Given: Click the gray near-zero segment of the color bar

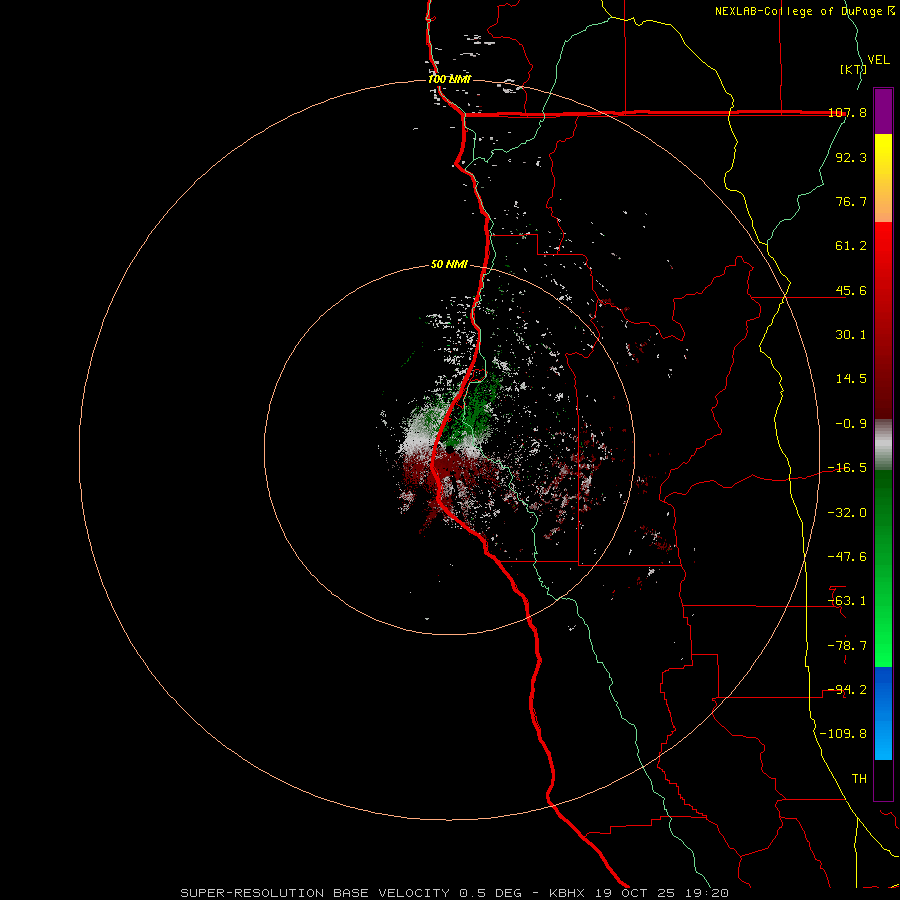Looking at the screenshot, I should (x=883, y=445).
